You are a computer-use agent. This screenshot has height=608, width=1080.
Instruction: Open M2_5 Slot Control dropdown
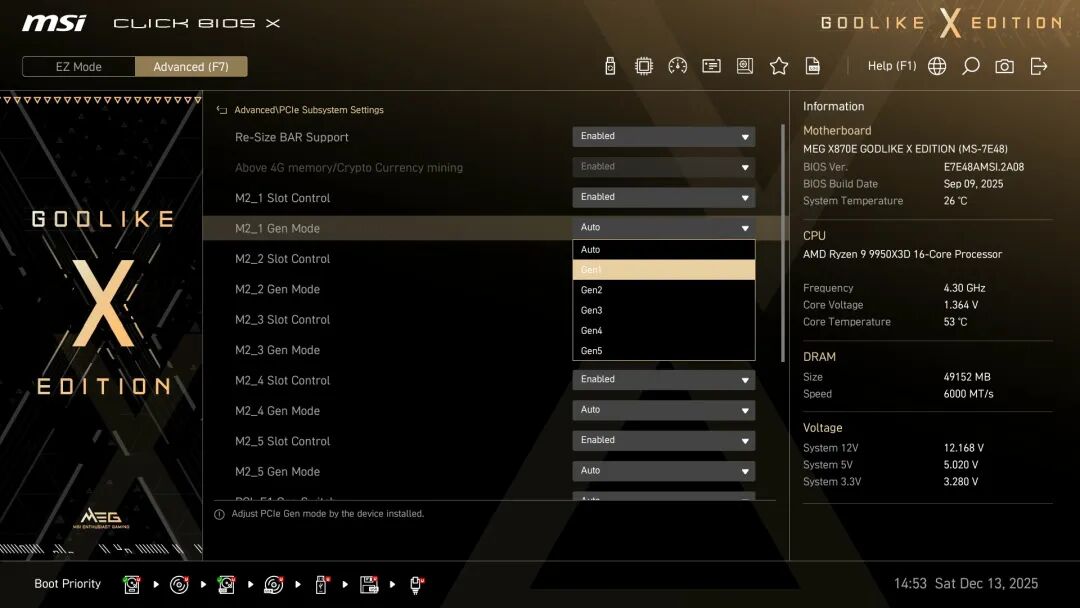pyautogui.click(x=663, y=440)
